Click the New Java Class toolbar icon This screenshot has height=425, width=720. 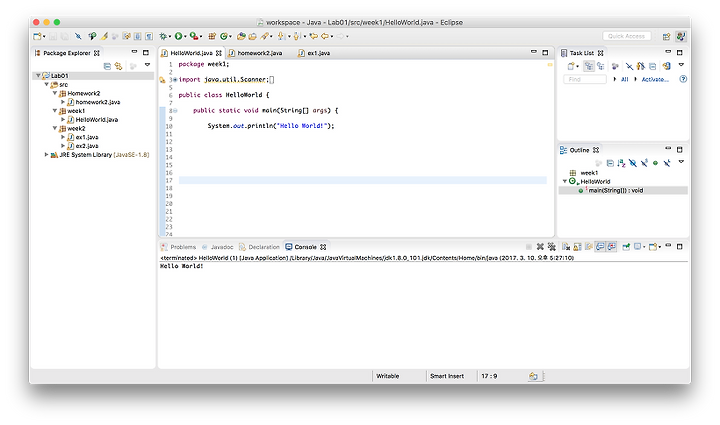click(x=224, y=36)
